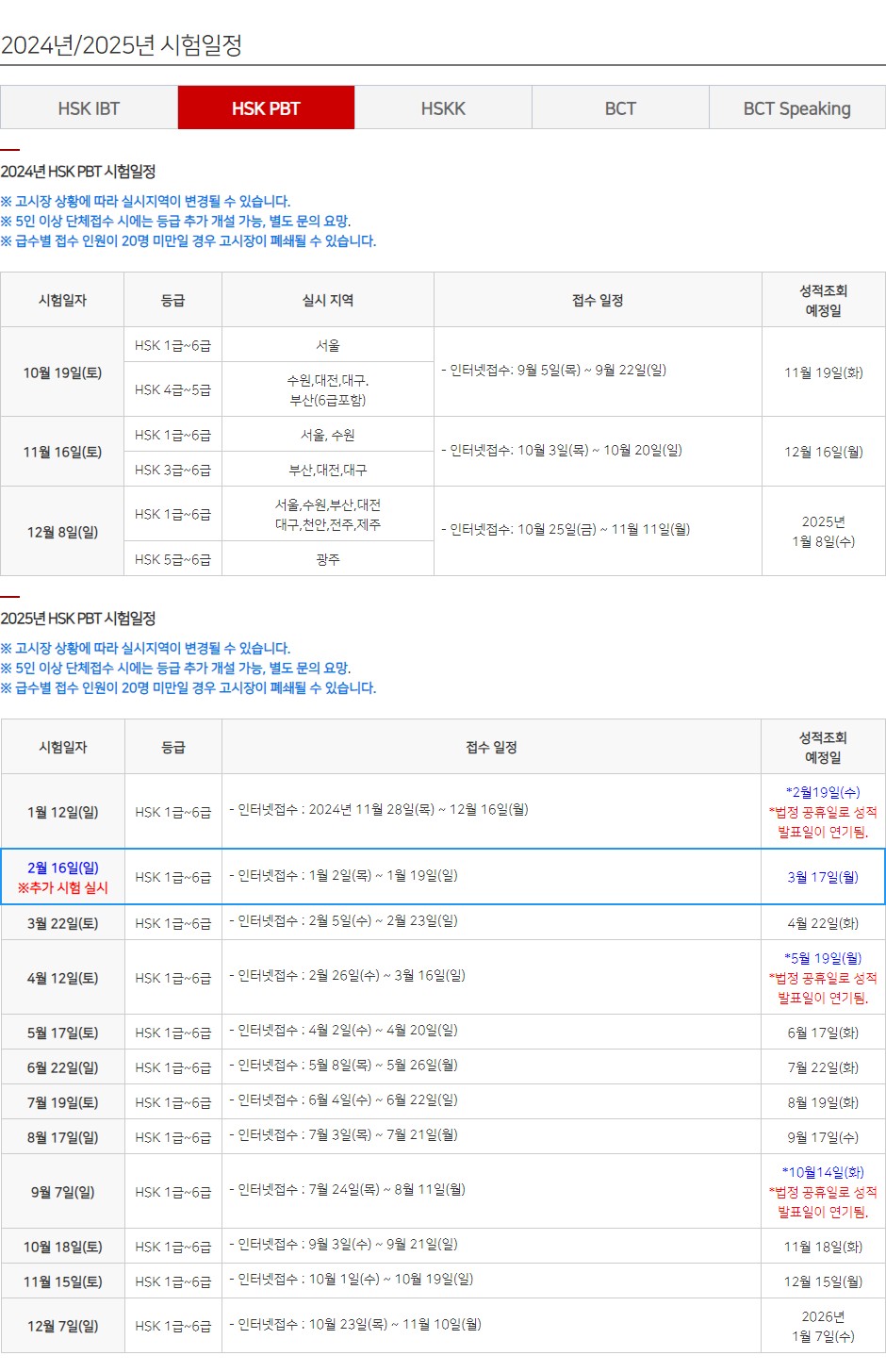Click the 성적조회 예정일 header in 2025 table
Screen dimensions: 886x1372
[x=821, y=745]
